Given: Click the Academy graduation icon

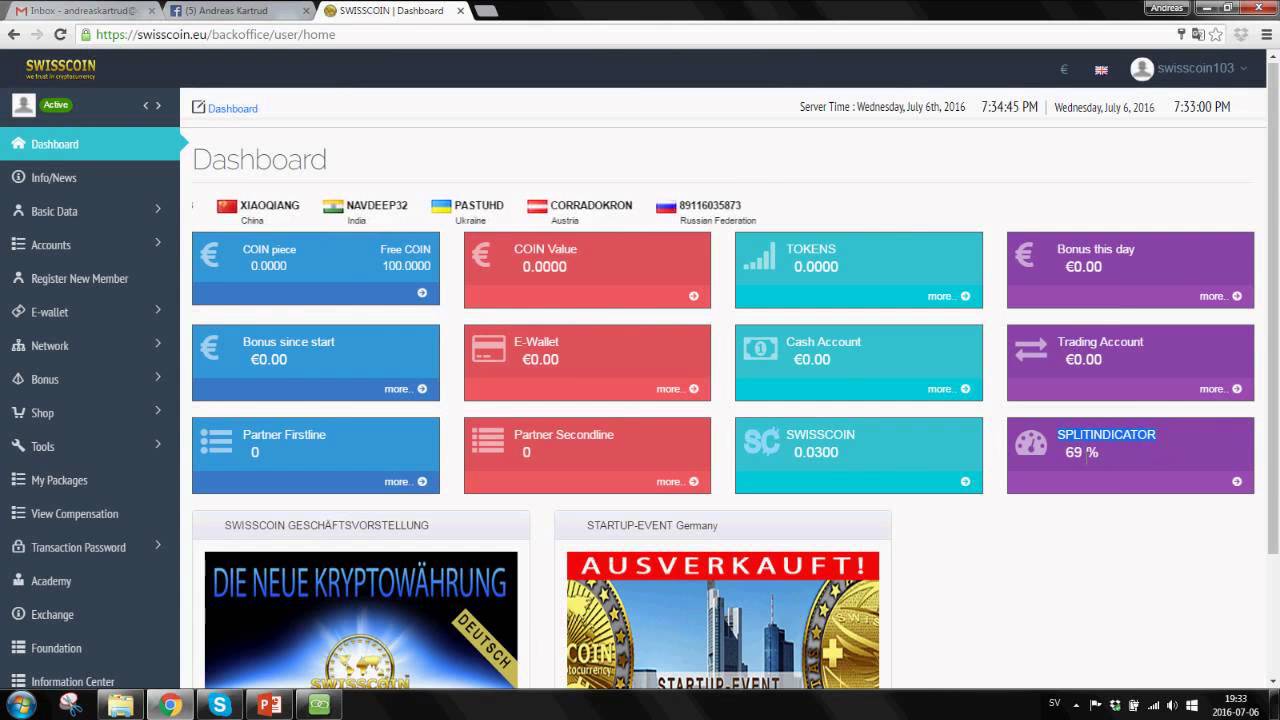Looking at the screenshot, I should point(18,581).
